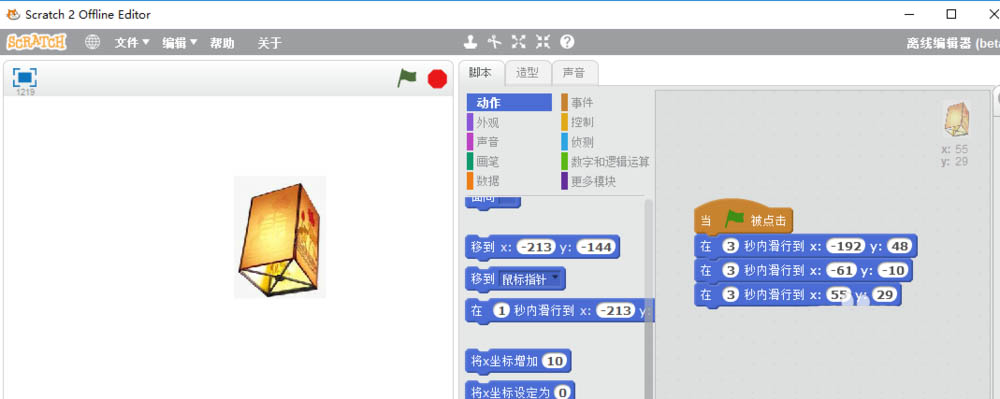The image size is (1000, 399).
Task: Click seconds field of glide to -61 block
Action: pos(730,271)
